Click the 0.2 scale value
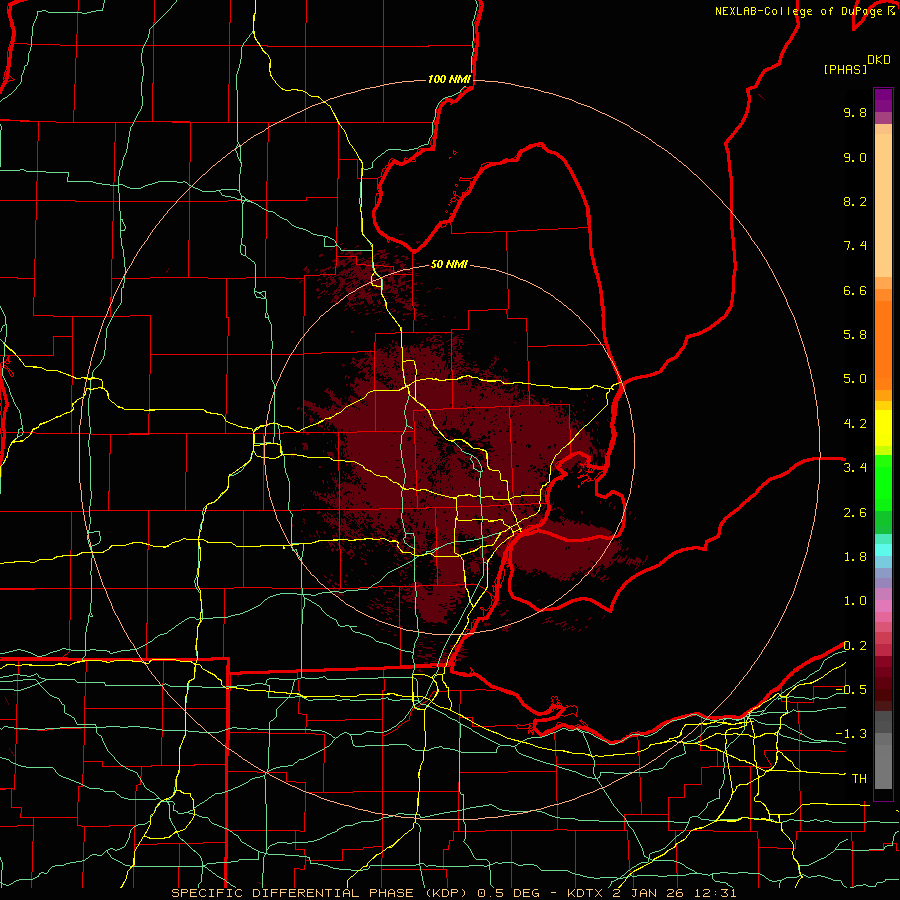The width and height of the screenshot is (900, 900). click(x=855, y=646)
